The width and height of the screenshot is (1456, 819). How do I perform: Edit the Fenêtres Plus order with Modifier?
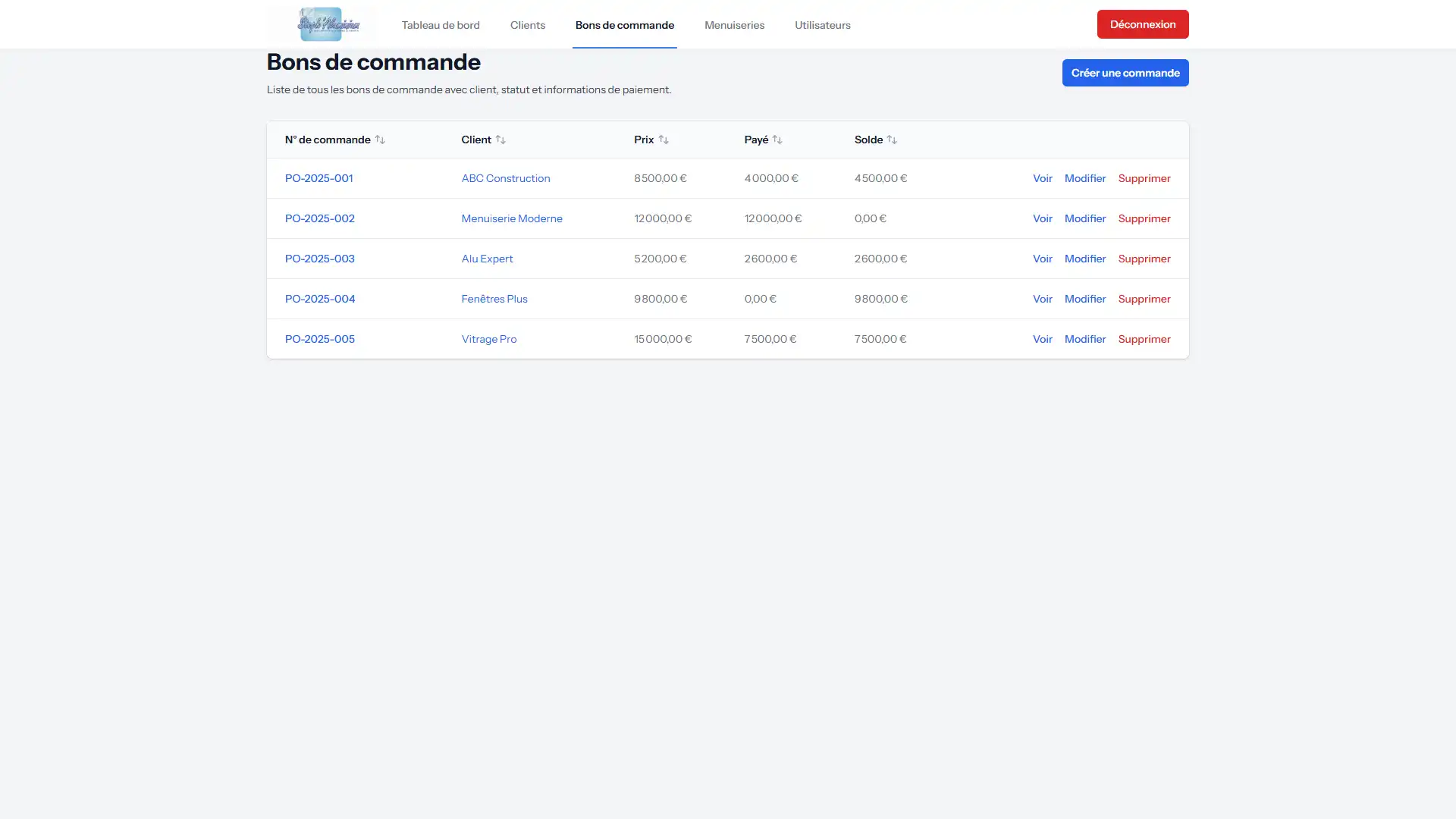tap(1085, 299)
